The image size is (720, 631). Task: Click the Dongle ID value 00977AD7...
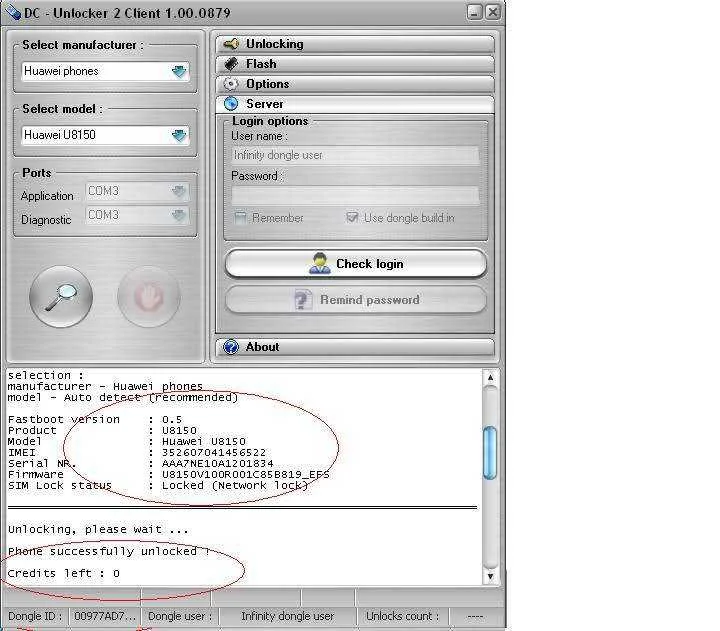pos(105,616)
